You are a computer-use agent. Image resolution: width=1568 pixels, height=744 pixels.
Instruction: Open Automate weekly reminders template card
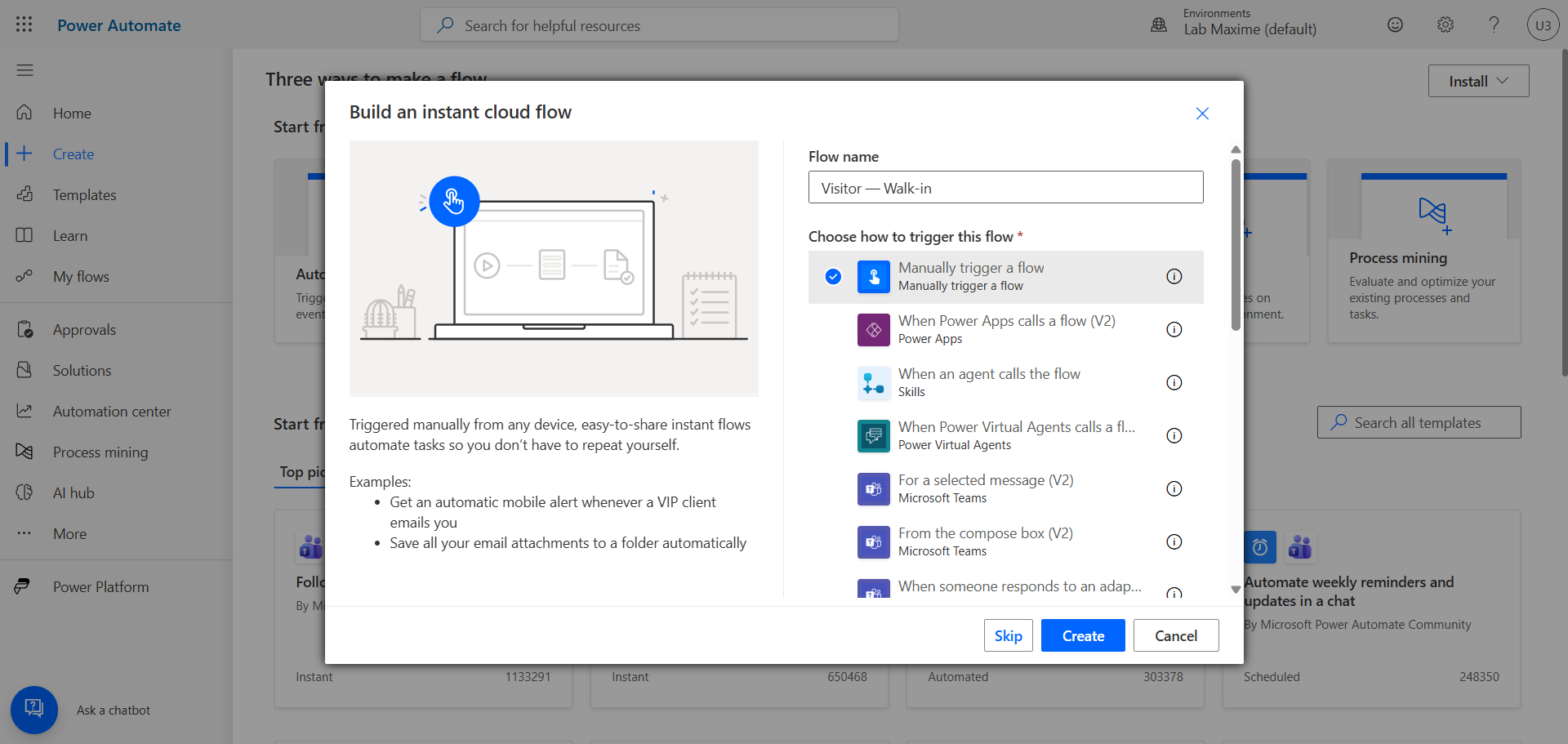pyautogui.click(x=1370, y=608)
